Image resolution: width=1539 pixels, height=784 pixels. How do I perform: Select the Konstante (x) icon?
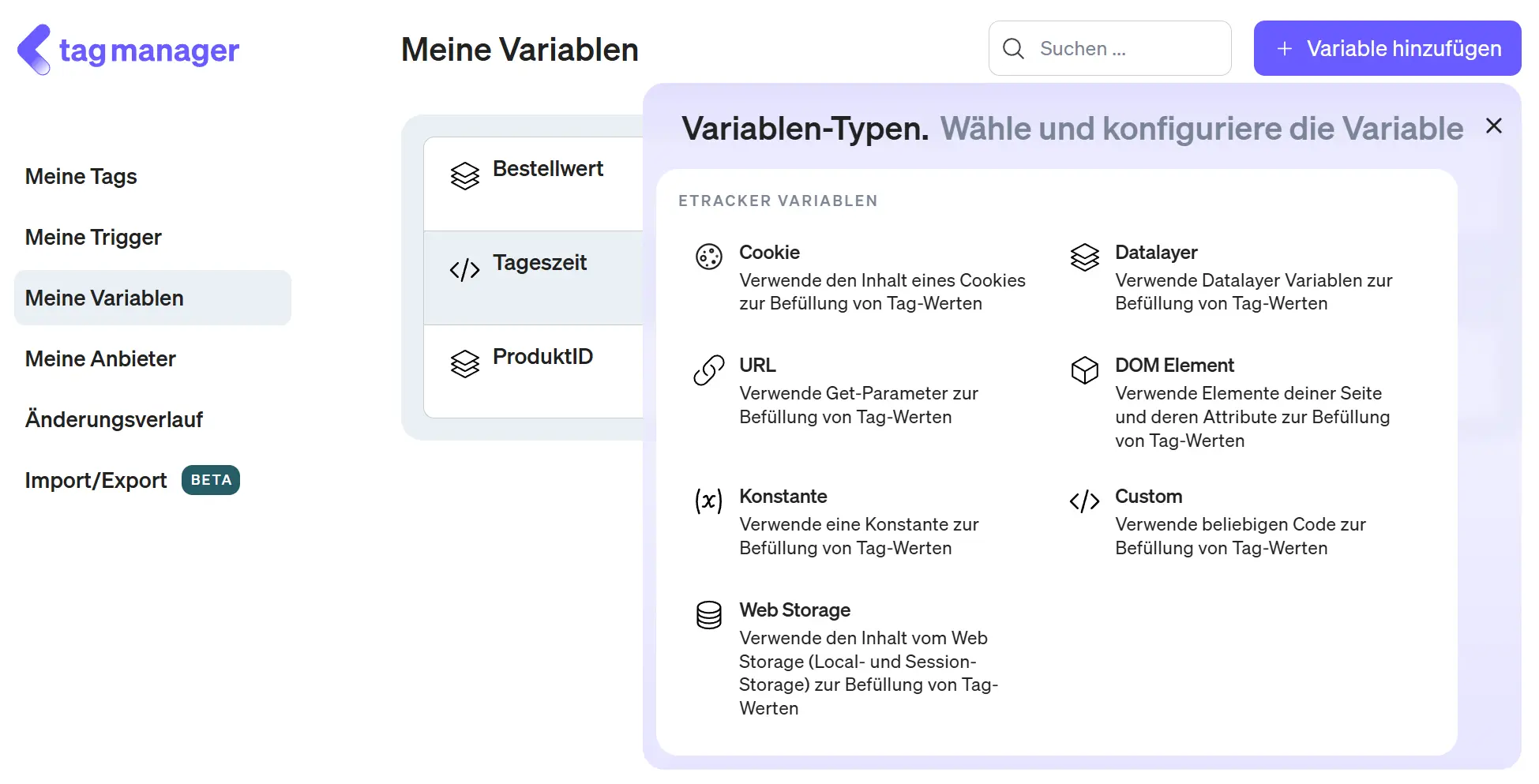coord(709,500)
